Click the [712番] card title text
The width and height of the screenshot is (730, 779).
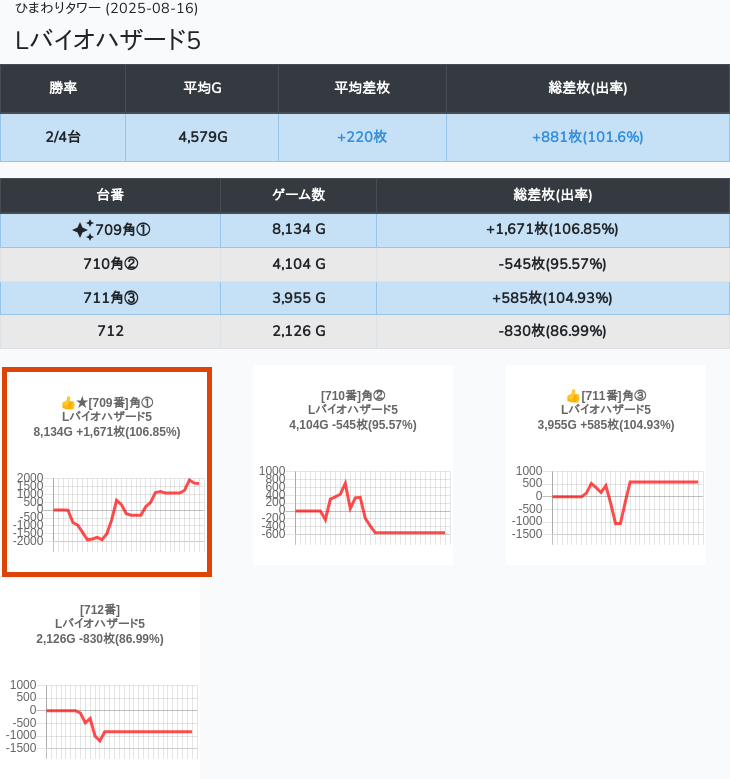pyautogui.click(x=100, y=609)
